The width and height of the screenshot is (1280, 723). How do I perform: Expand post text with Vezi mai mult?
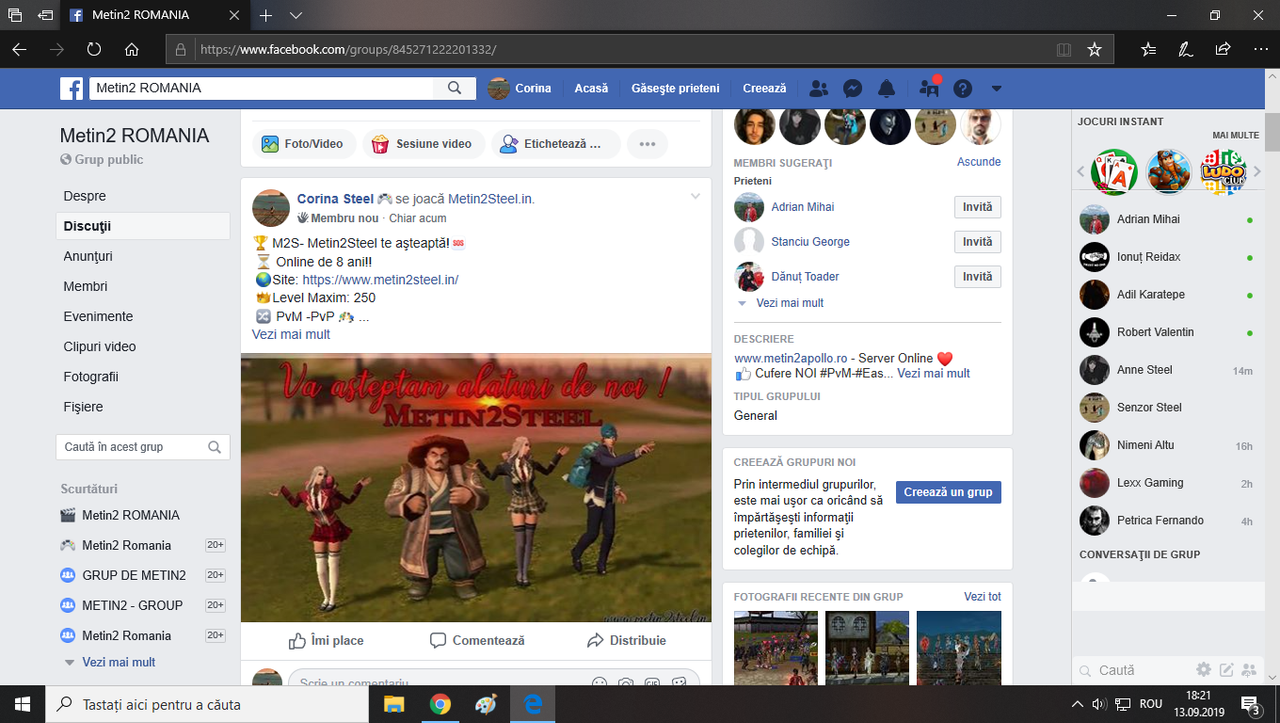[x=291, y=334]
